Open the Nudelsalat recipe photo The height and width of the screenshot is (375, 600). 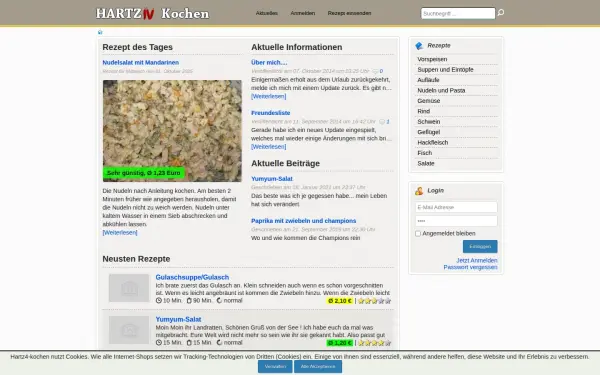172,131
